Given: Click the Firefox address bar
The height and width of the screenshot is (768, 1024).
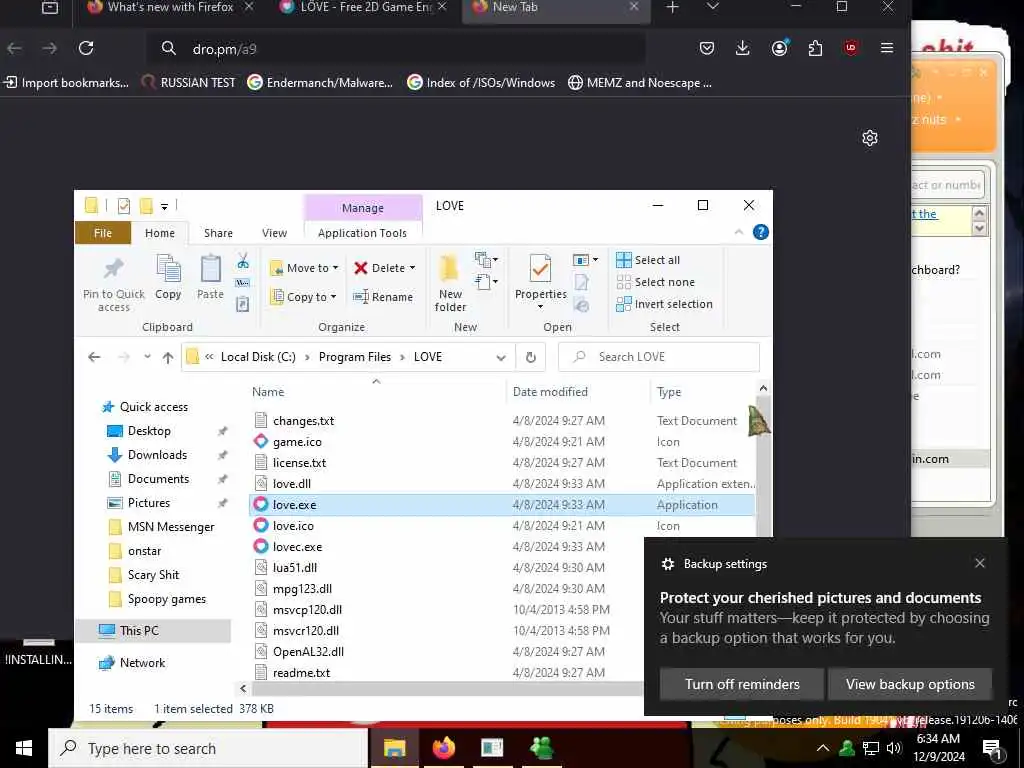Looking at the screenshot, I should (x=398, y=48).
